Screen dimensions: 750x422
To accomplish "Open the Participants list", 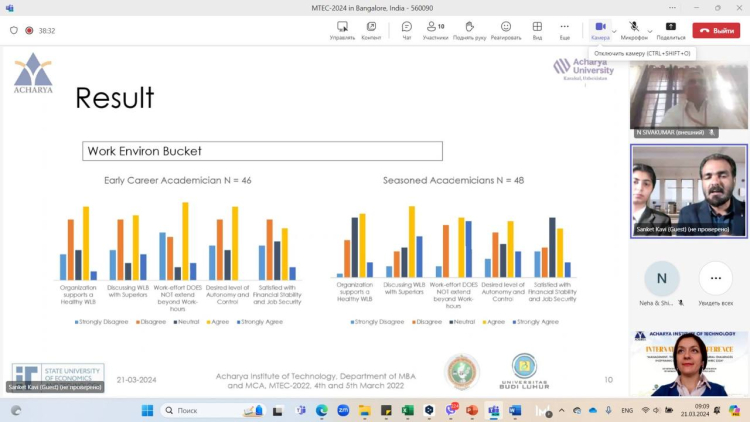I will click(x=435, y=29).
